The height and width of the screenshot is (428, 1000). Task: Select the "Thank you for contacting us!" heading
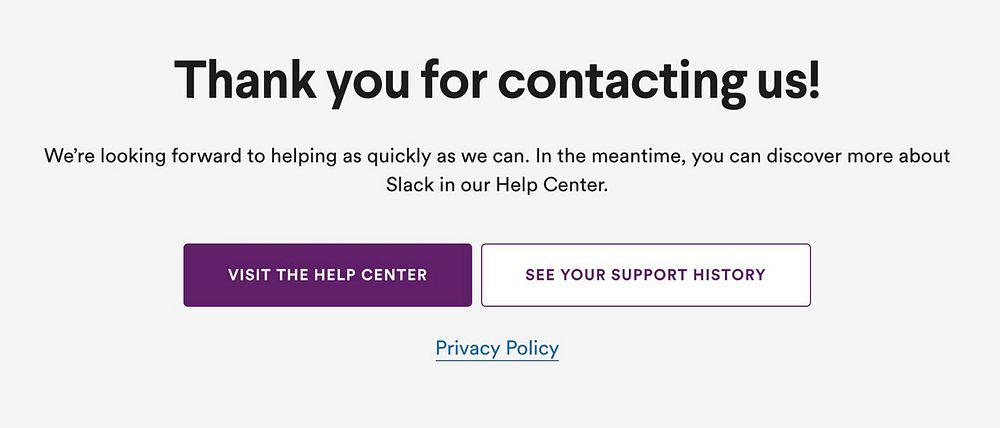click(497, 82)
